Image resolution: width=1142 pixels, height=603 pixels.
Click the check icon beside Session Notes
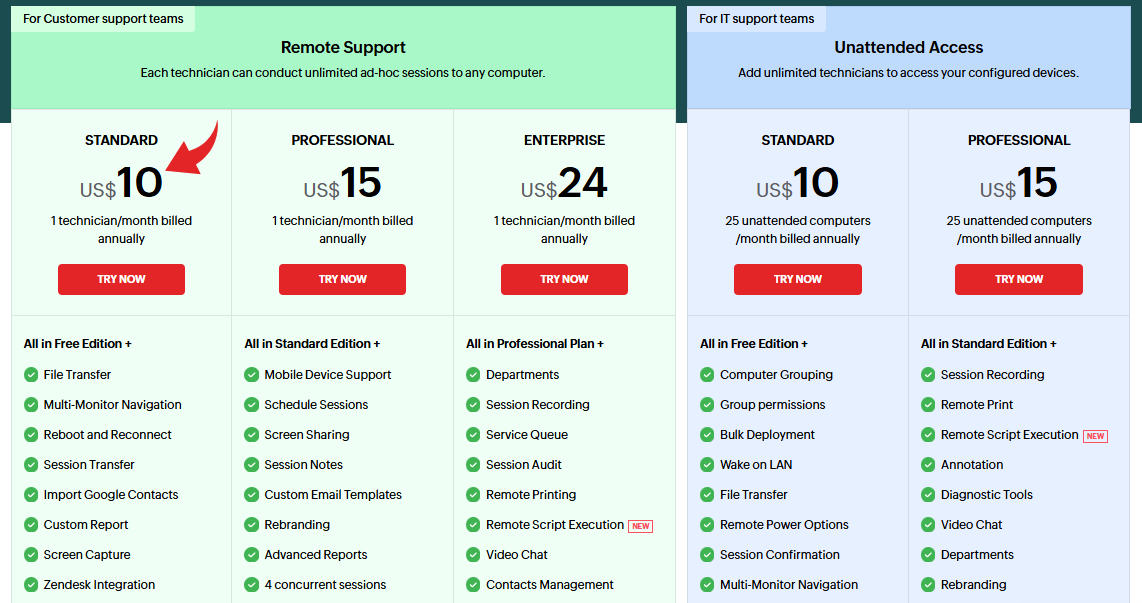point(251,465)
